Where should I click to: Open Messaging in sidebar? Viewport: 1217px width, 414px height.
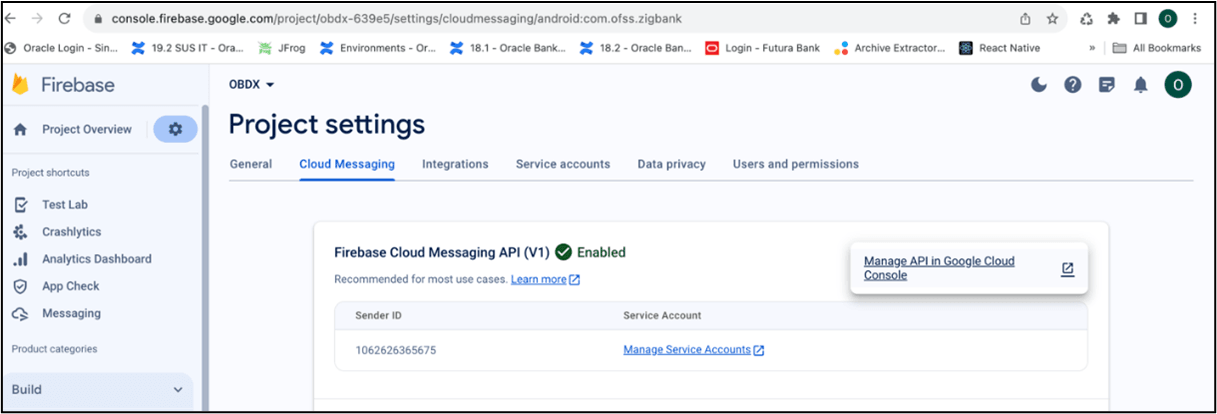71,313
